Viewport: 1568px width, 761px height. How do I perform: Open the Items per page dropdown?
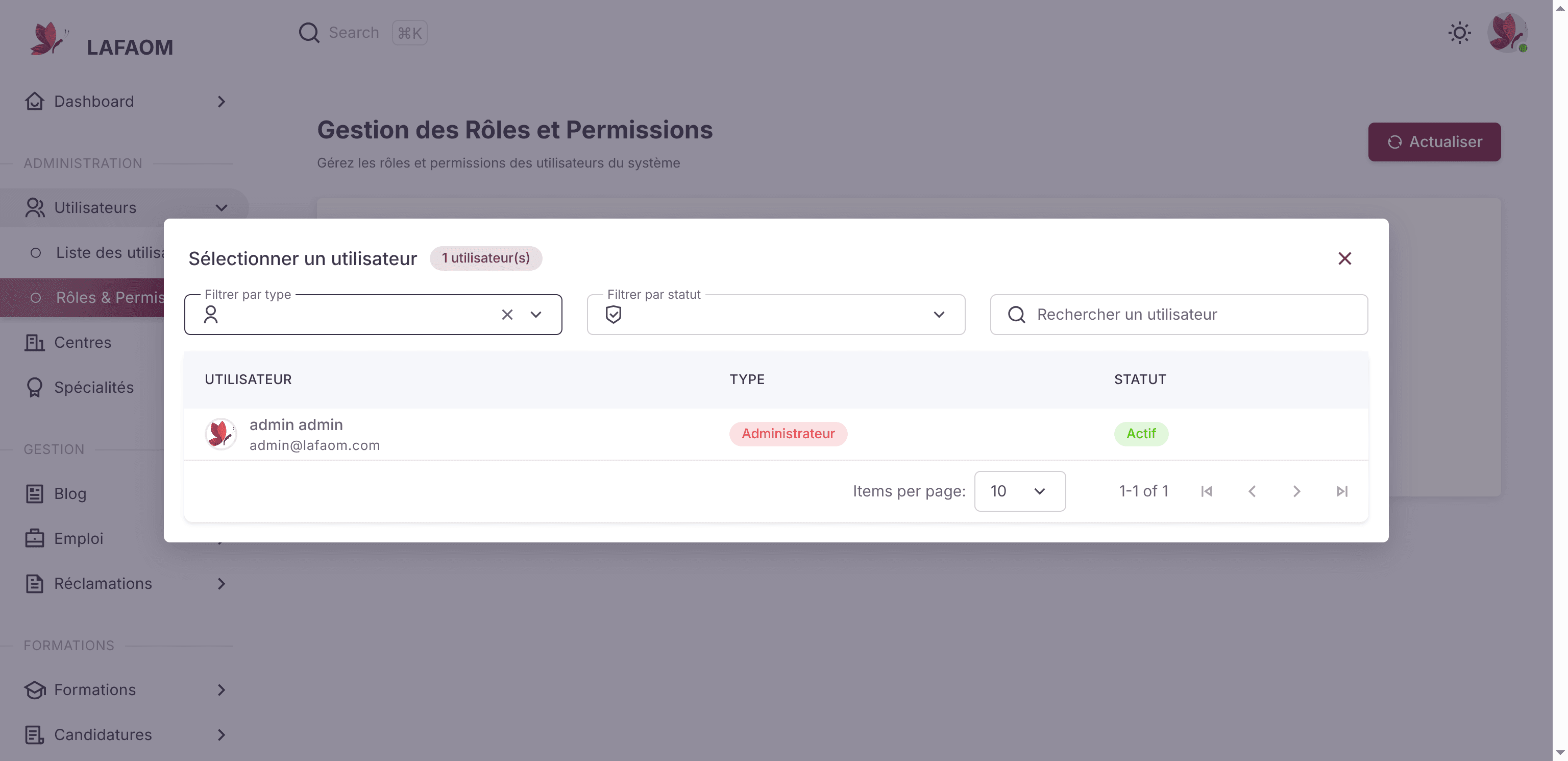(1020, 491)
